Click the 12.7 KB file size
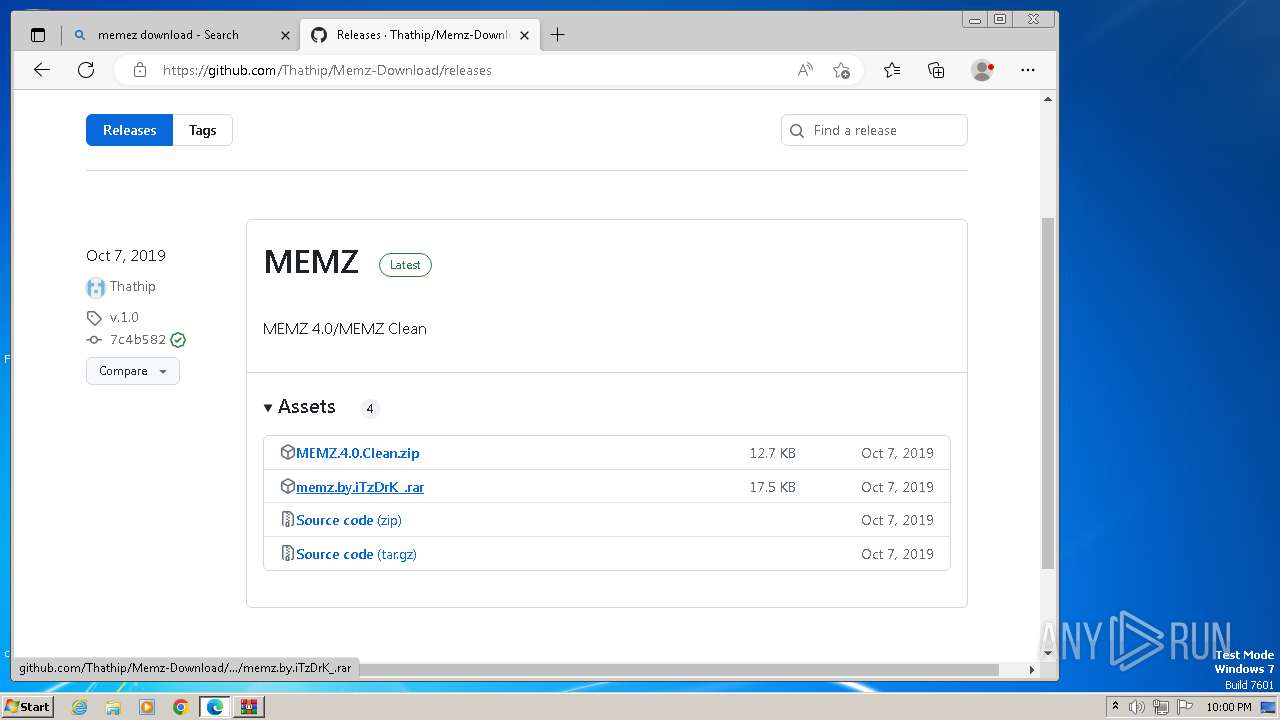This screenshot has width=1280, height=720. tap(772, 453)
